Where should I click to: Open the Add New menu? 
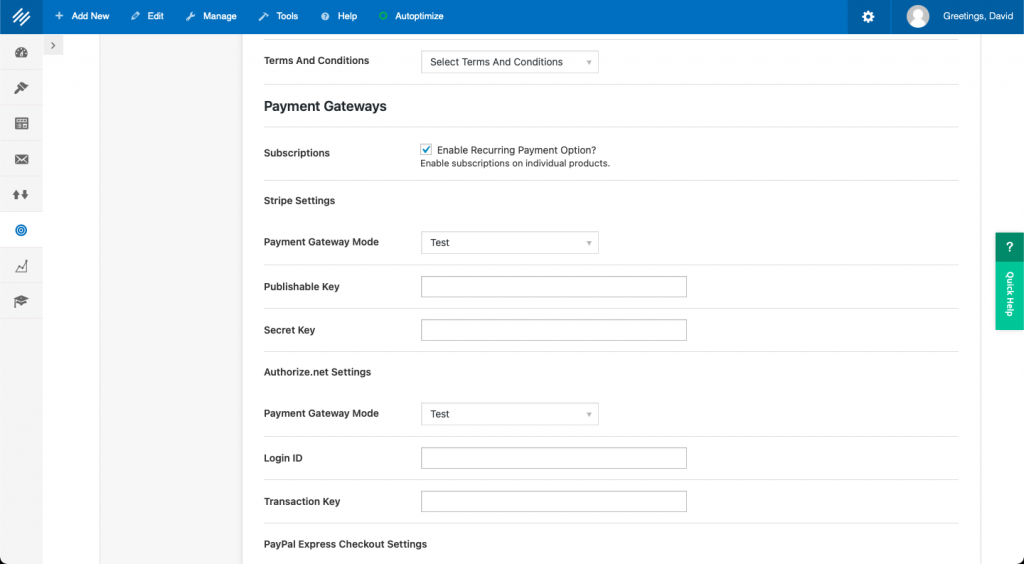(x=82, y=17)
